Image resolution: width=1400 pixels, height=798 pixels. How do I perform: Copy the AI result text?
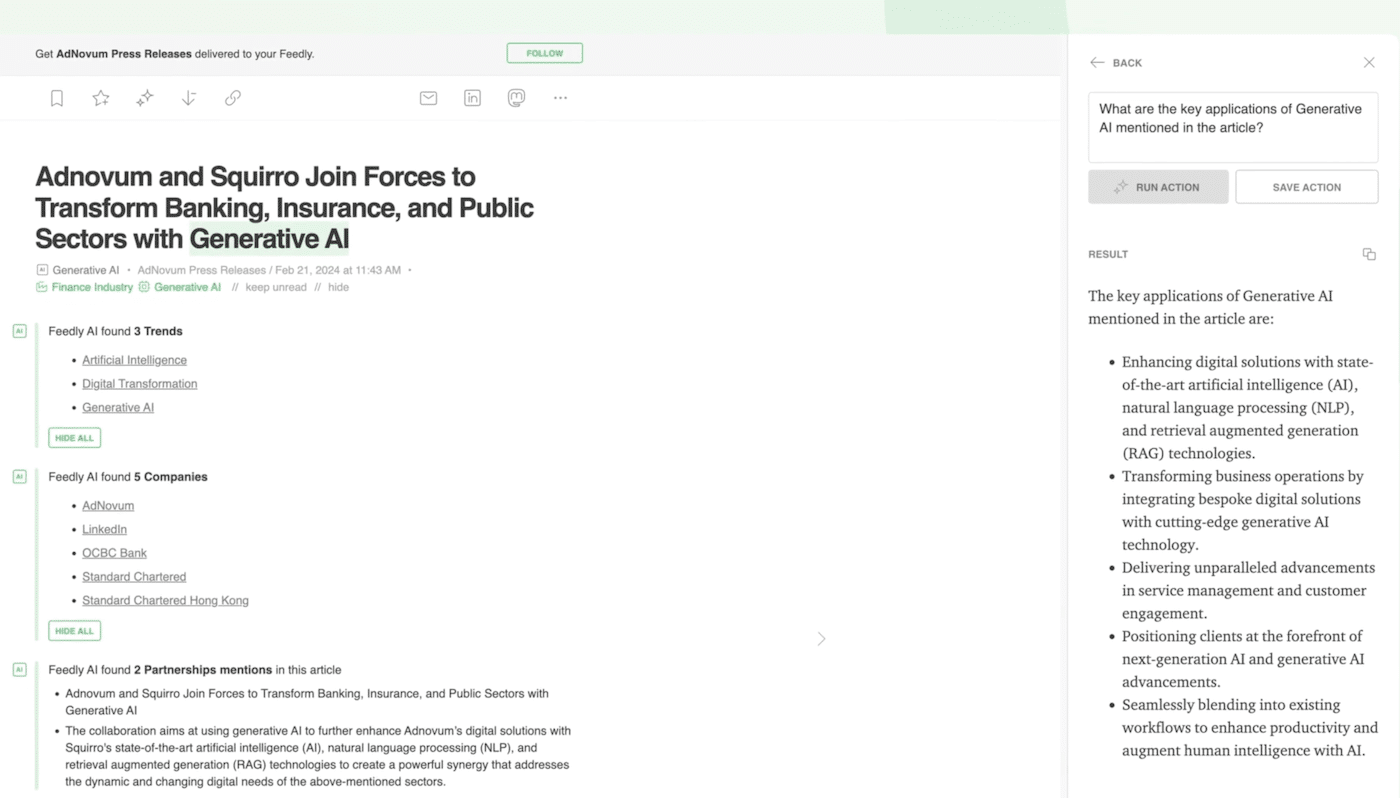point(1369,254)
